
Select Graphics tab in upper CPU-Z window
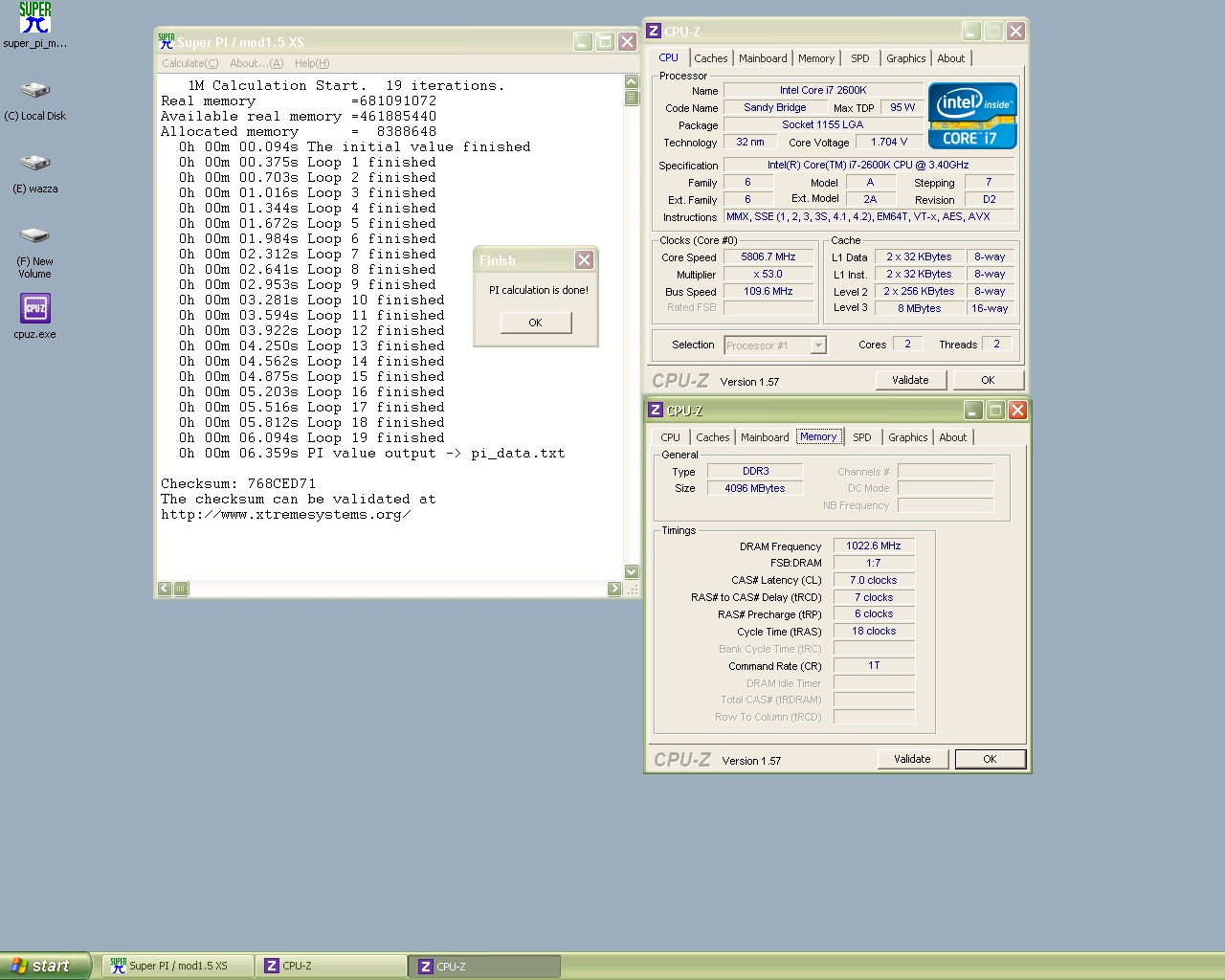[x=905, y=58]
